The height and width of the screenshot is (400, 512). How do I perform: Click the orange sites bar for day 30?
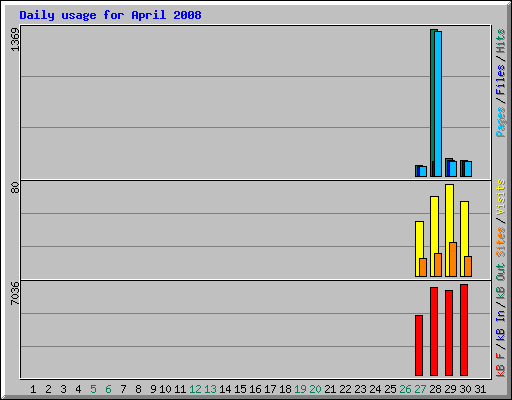tap(468, 267)
